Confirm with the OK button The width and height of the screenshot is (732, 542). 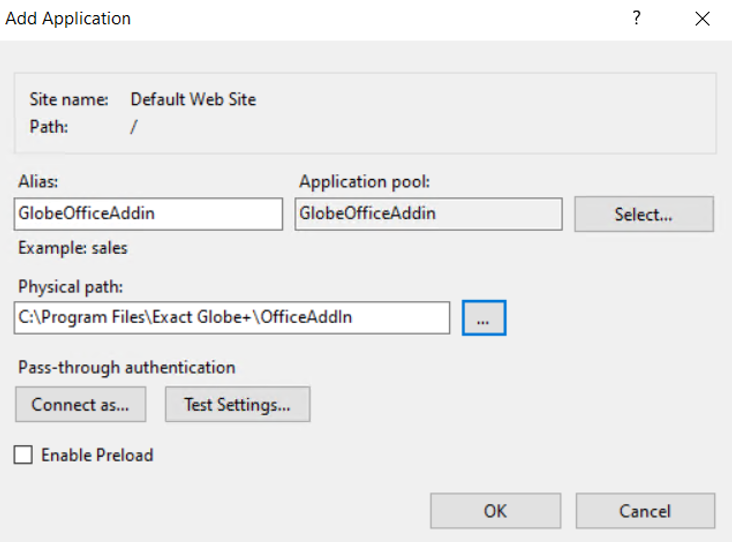[495, 511]
